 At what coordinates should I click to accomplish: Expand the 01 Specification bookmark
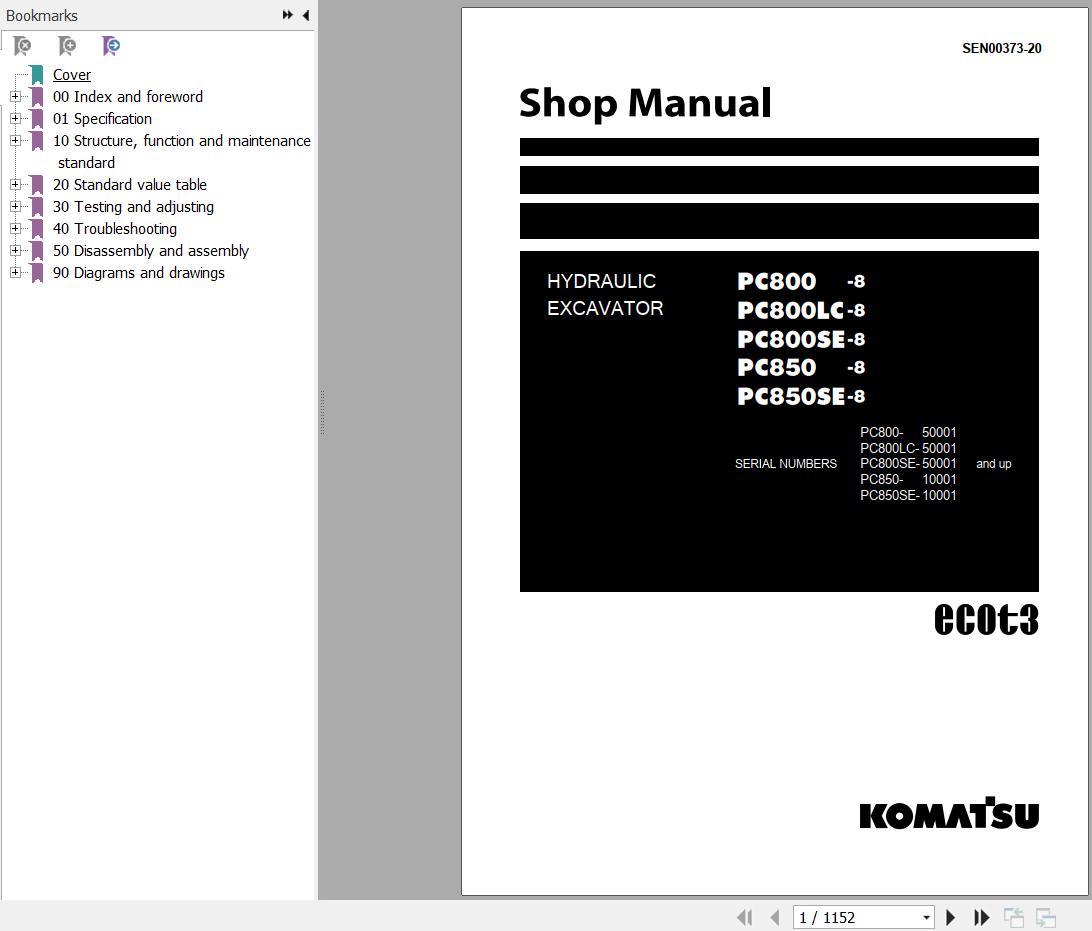click(x=15, y=118)
